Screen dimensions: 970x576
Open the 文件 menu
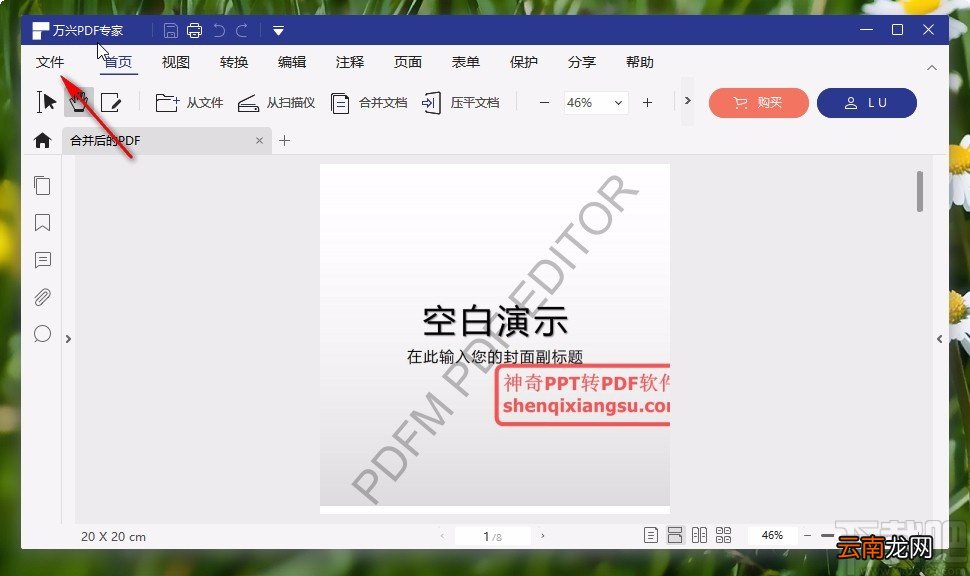click(x=50, y=62)
